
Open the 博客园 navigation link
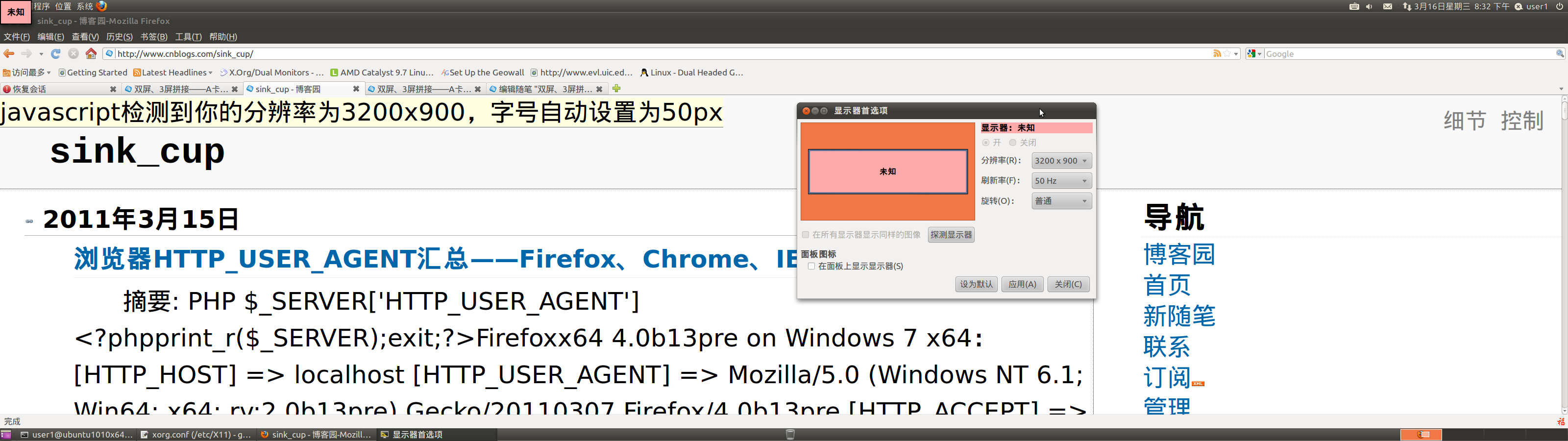point(1179,254)
